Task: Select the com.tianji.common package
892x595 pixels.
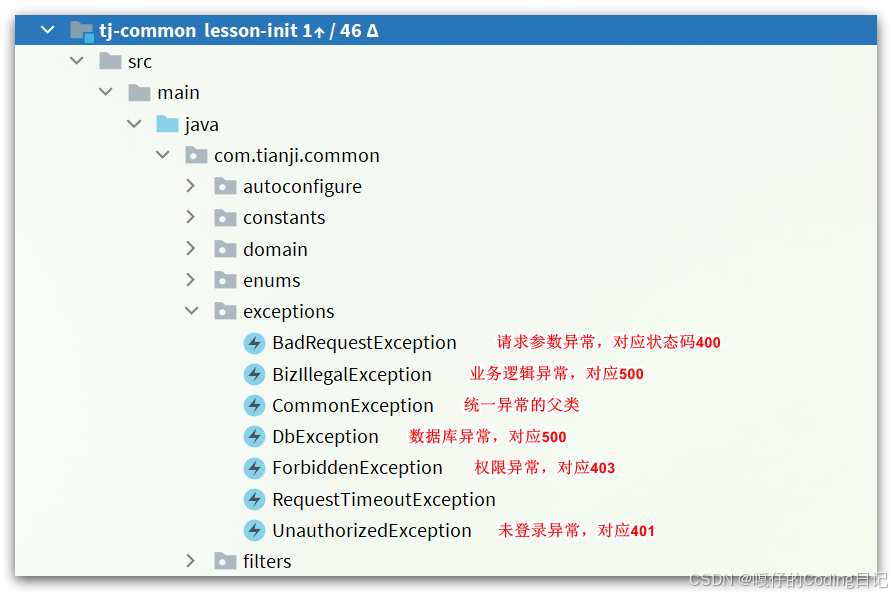Action: click(296, 155)
